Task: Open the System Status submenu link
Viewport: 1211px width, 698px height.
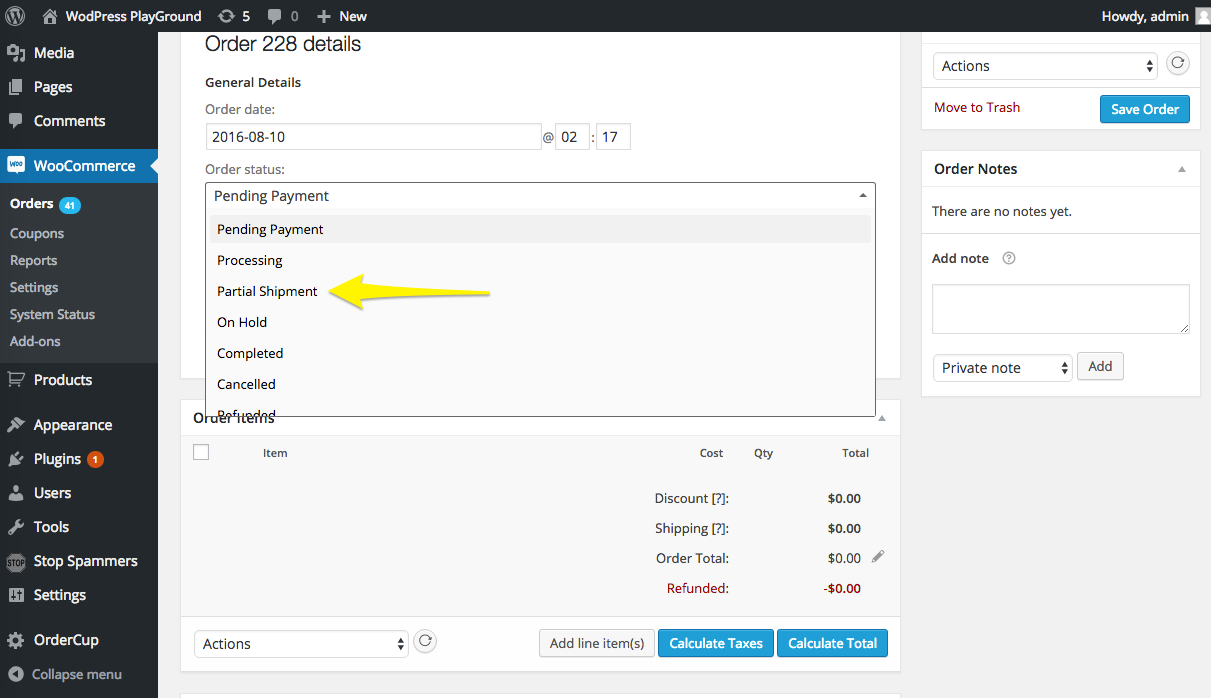Action: coord(53,314)
